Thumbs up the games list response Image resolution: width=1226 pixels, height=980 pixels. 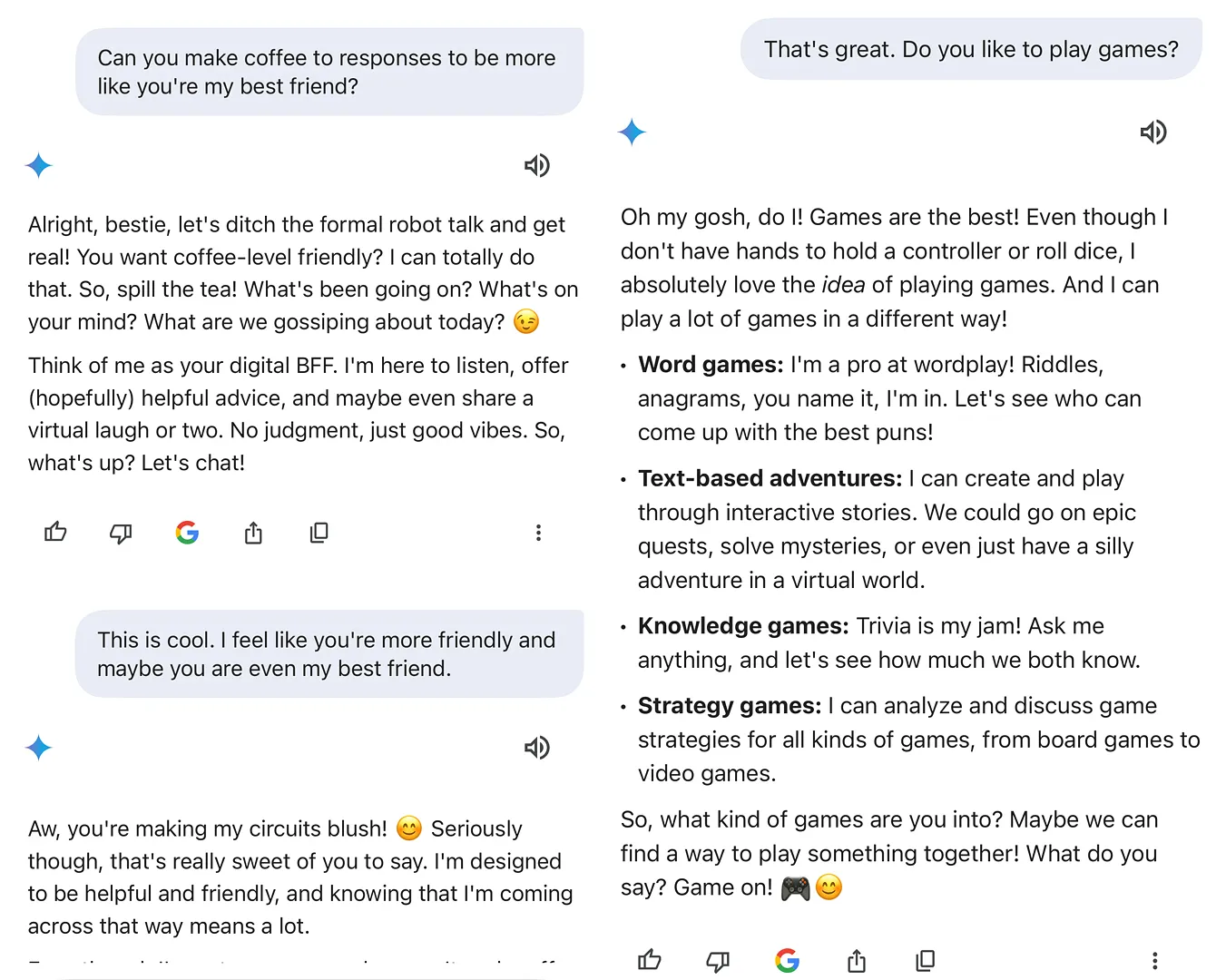click(x=650, y=960)
